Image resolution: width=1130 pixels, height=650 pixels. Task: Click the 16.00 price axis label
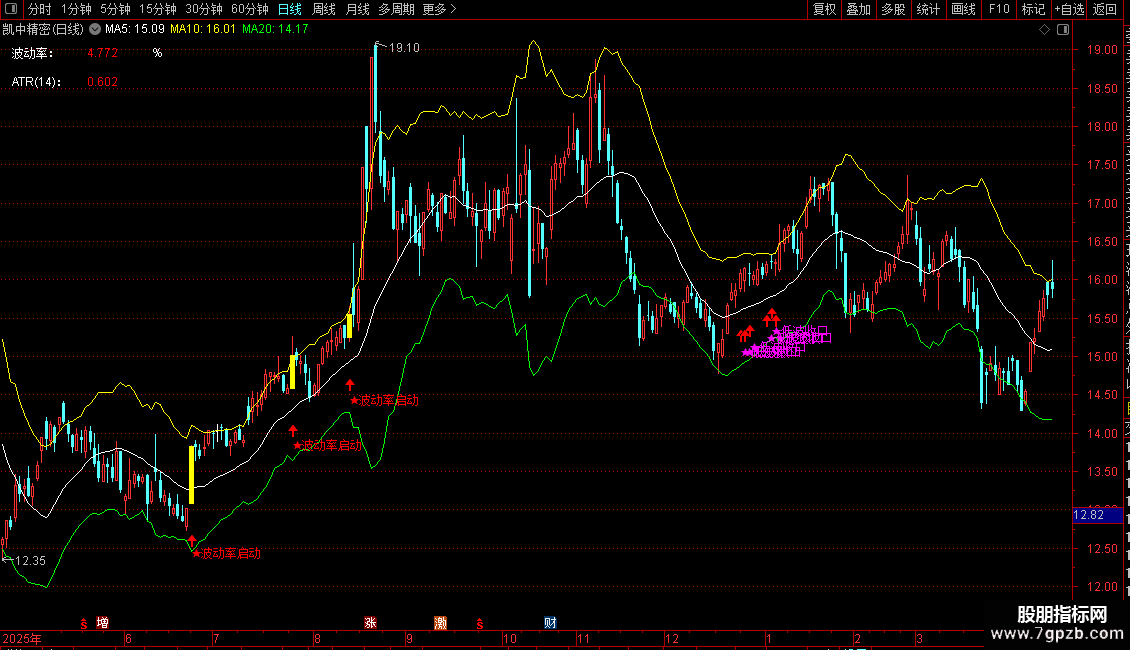[x=1102, y=280]
